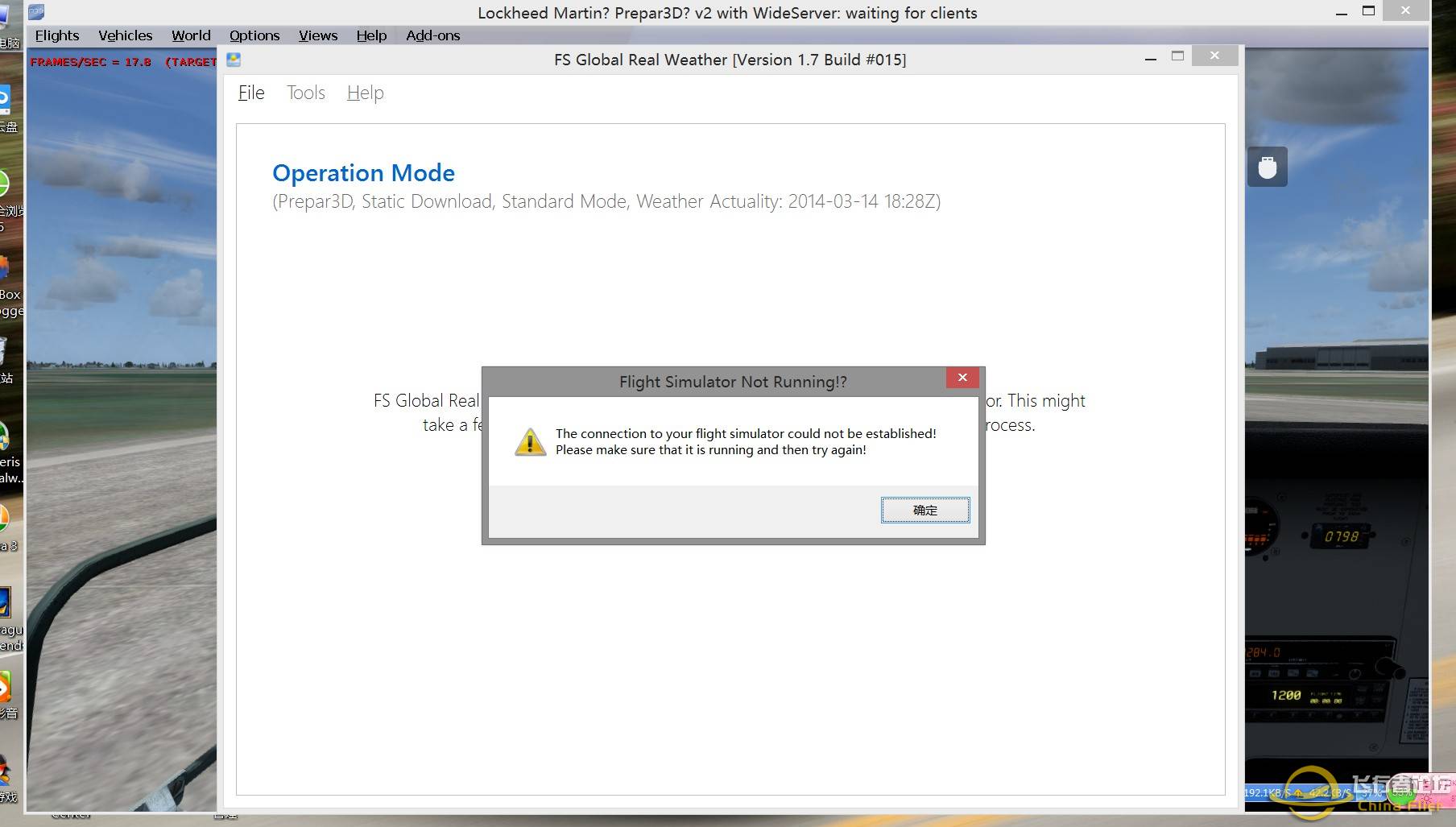The image size is (1456, 827).
Task: Click the 0798 cockpit digital display
Action: [x=1342, y=536]
